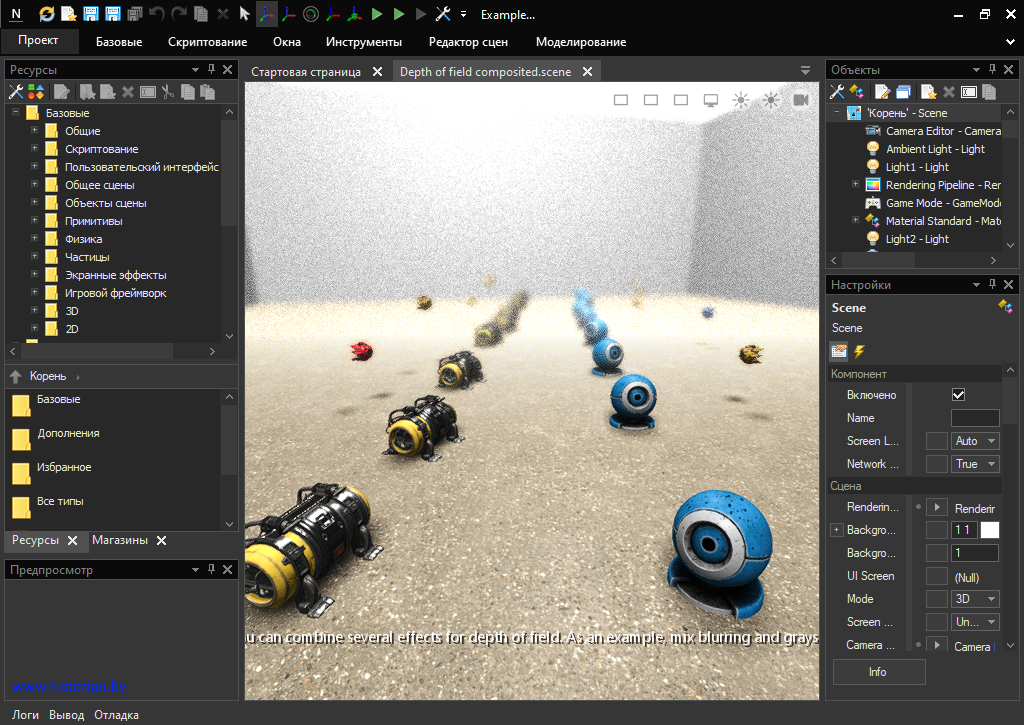Click the white Background color swatch

tap(989, 530)
